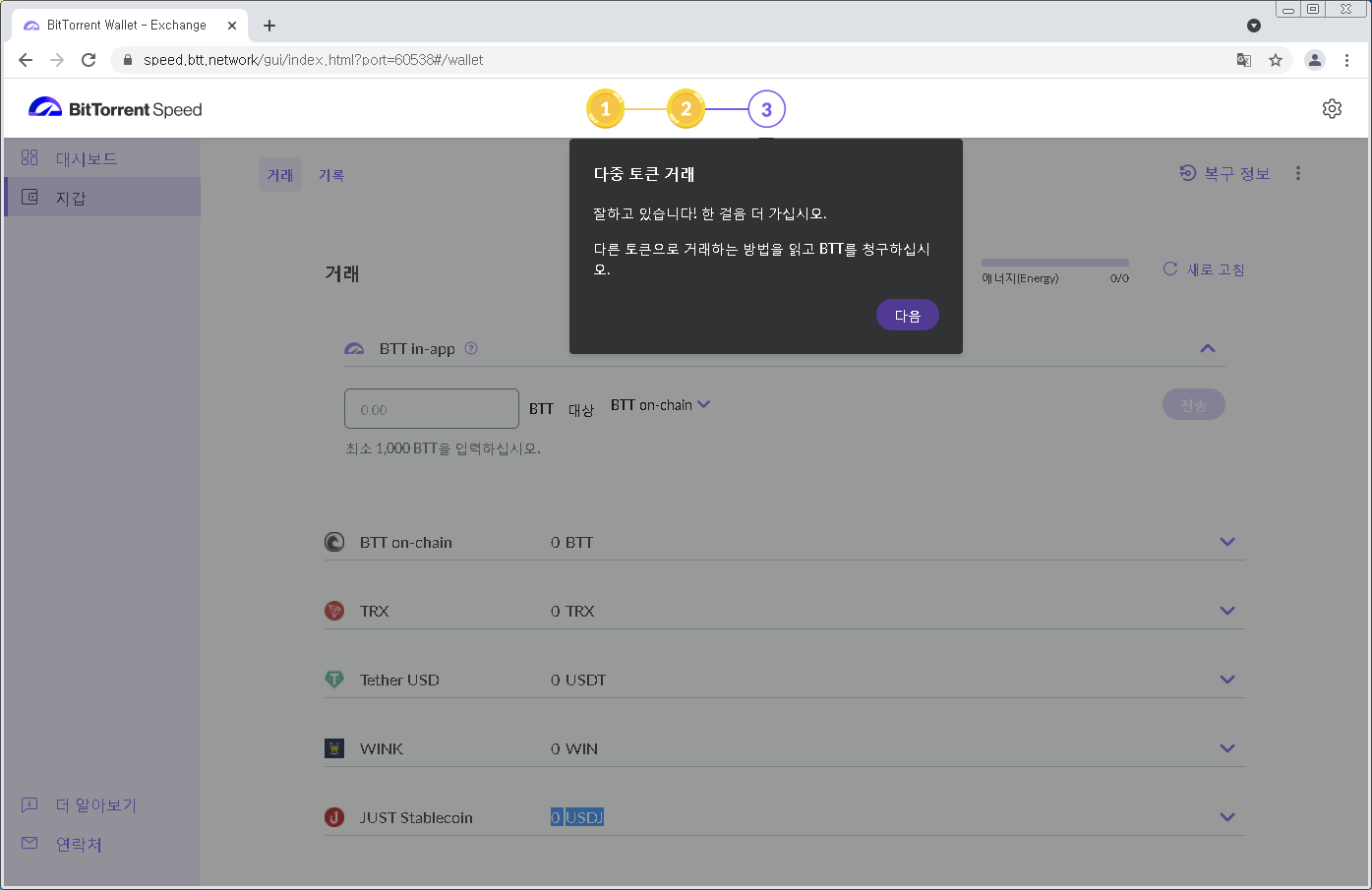The width and height of the screenshot is (1372, 890).
Task: Select the BitTorrent Wallet - Exchange tab
Action: [x=129, y=26]
